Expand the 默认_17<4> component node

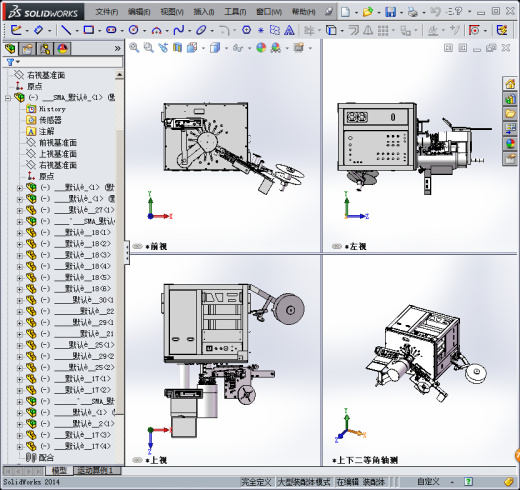tap(20, 447)
